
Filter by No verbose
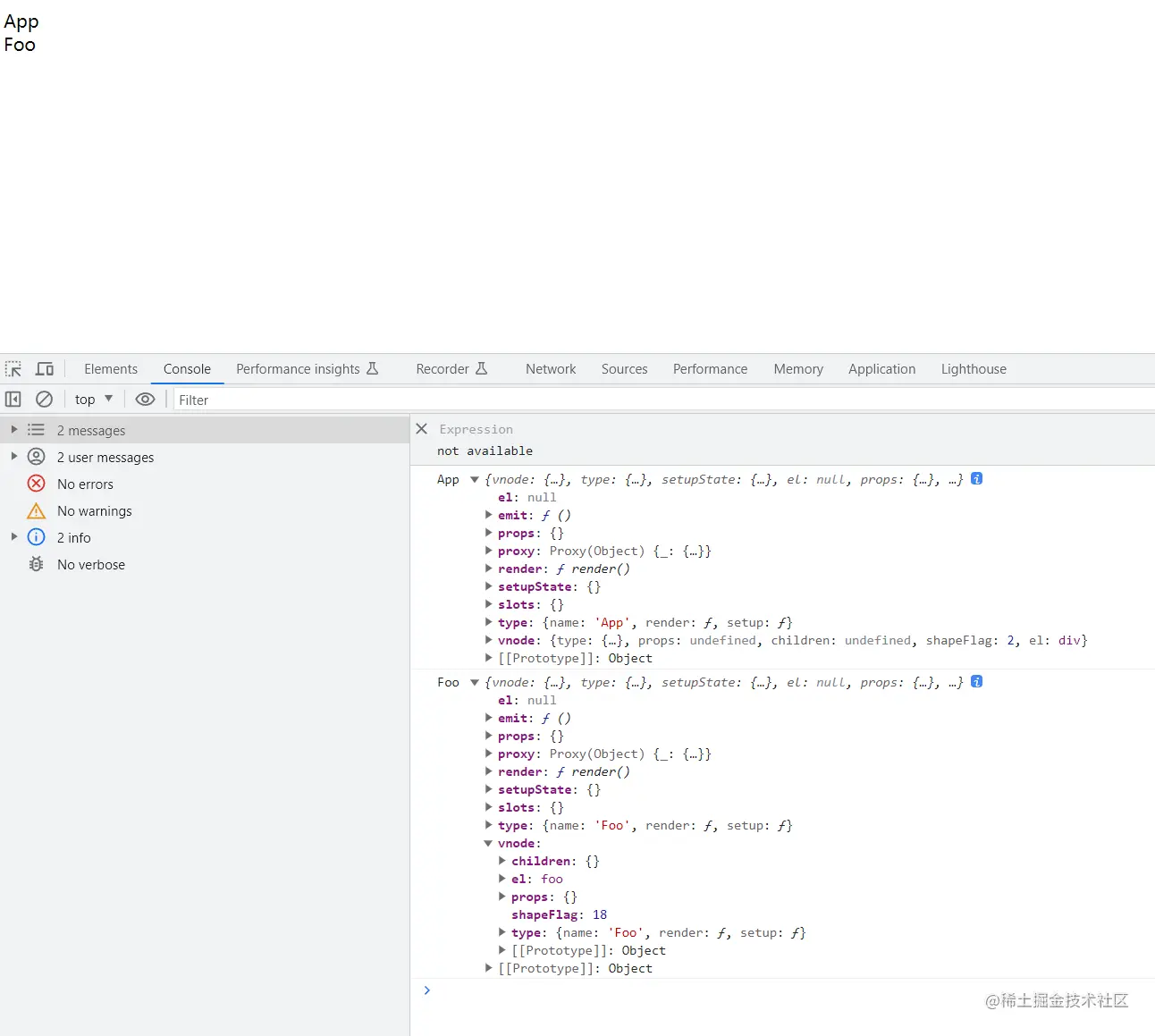91,564
